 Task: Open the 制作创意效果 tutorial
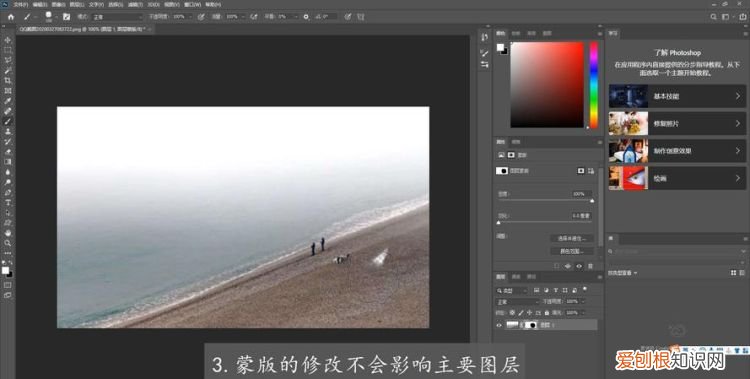(677, 151)
